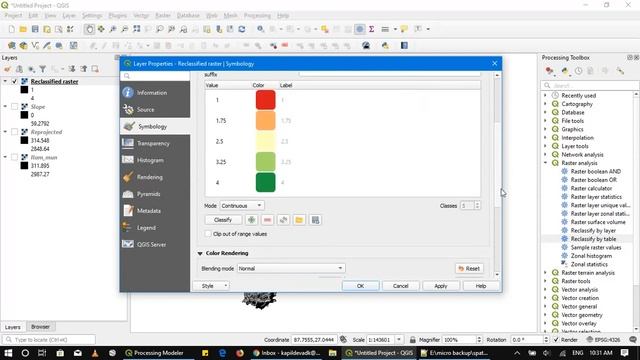Image resolution: width=640 pixels, height=360 pixels.
Task: Open the Blending mode dropdown
Action: pos(291,269)
